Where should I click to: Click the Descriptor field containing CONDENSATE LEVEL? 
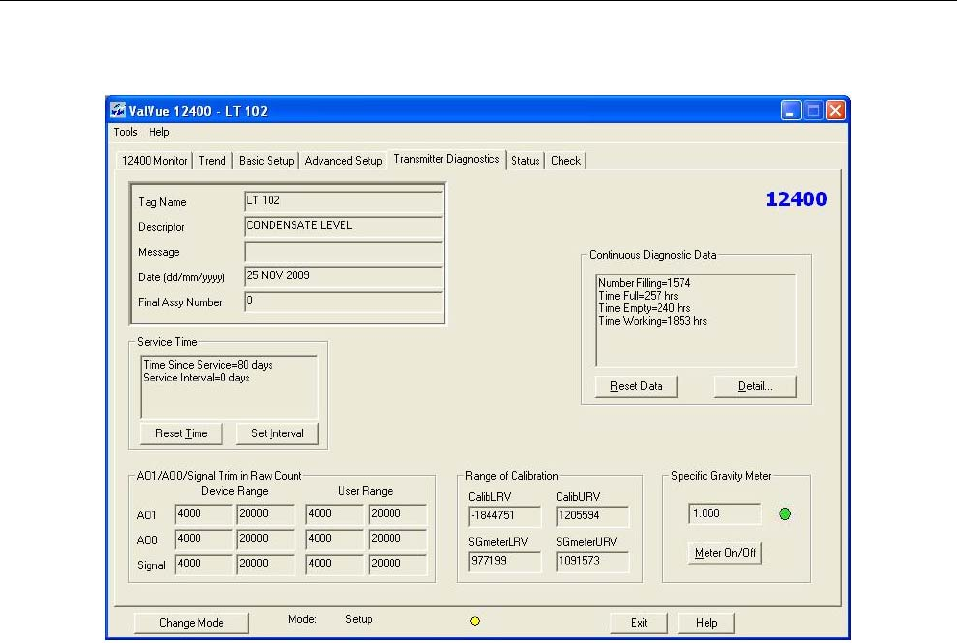coord(343,226)
